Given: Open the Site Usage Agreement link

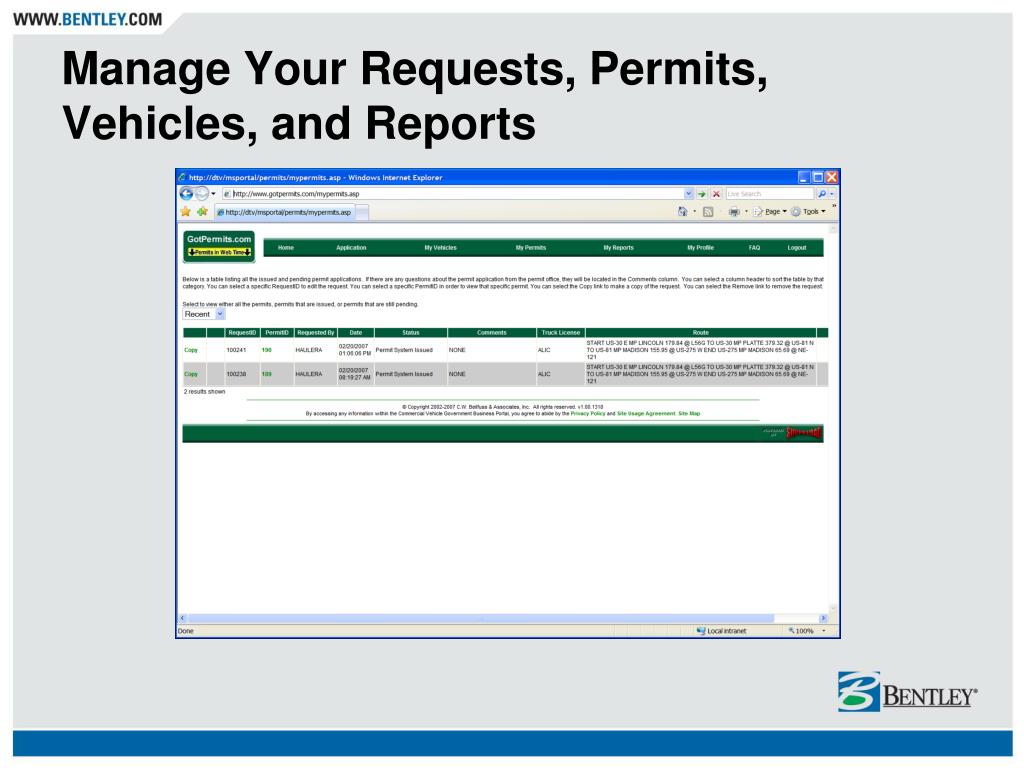Looking at the screenshot, I should tap(646, 413).
